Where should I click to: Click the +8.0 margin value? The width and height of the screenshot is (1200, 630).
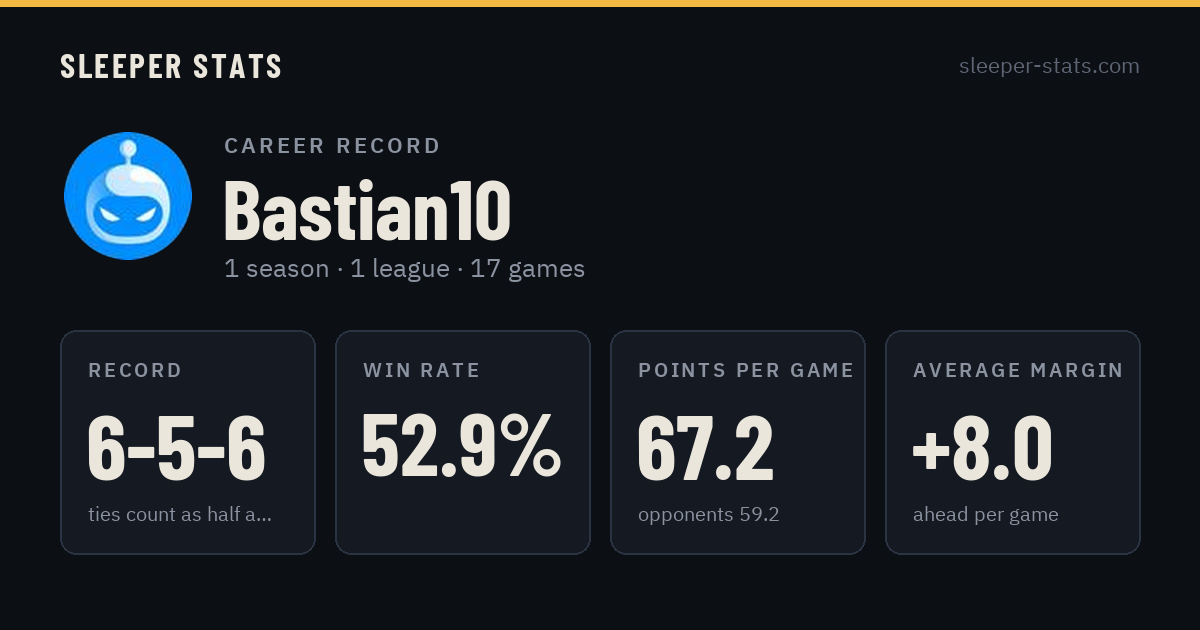point(982,448)
